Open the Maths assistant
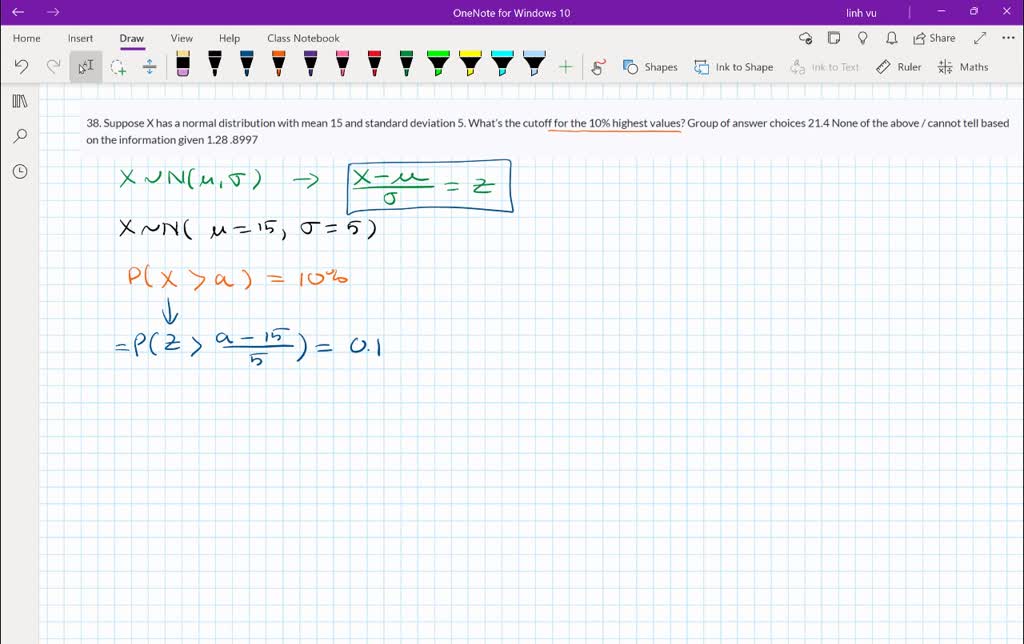This screenshot has width=1024, height=644. point(962,67)
